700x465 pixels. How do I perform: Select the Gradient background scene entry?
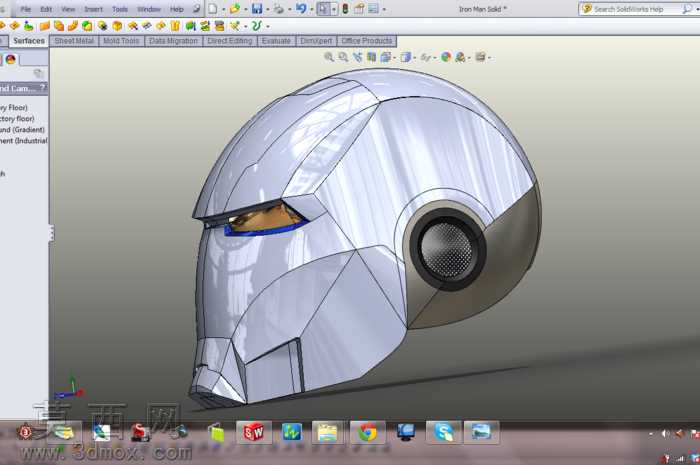[x=22, y=130]
